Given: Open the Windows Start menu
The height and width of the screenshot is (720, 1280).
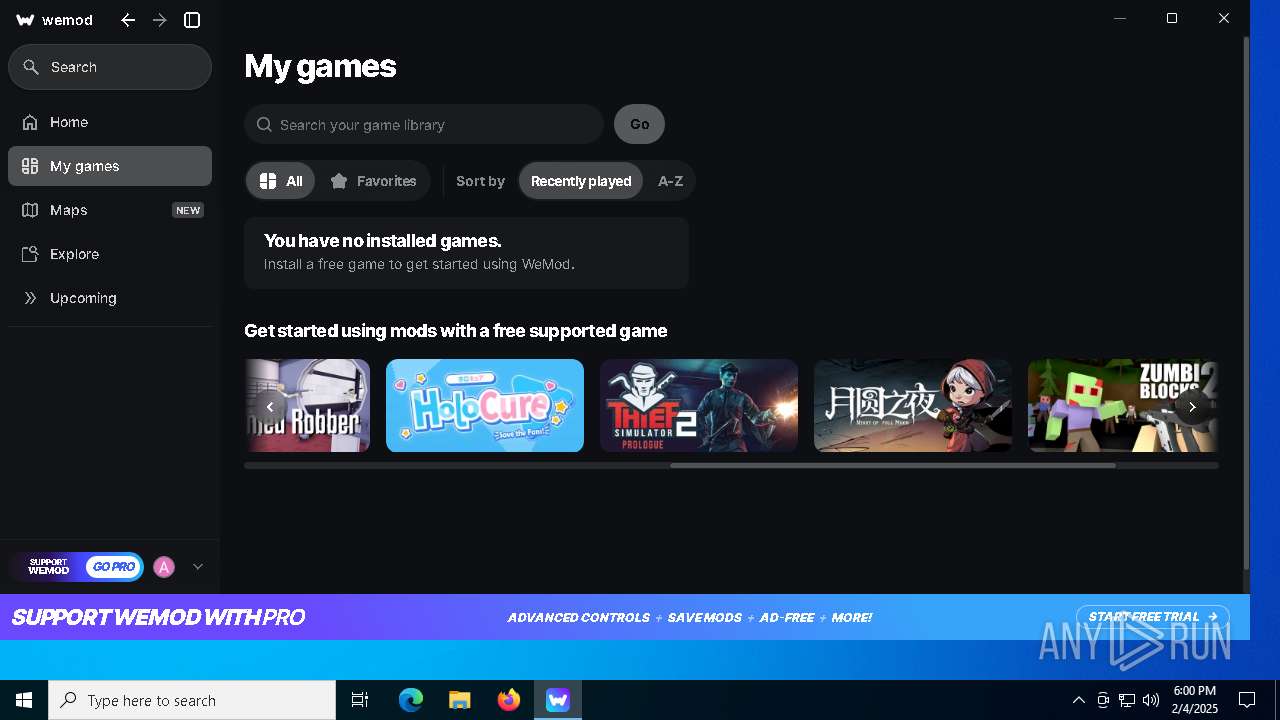Looking at the screenshot, I should tap(24, 700).
